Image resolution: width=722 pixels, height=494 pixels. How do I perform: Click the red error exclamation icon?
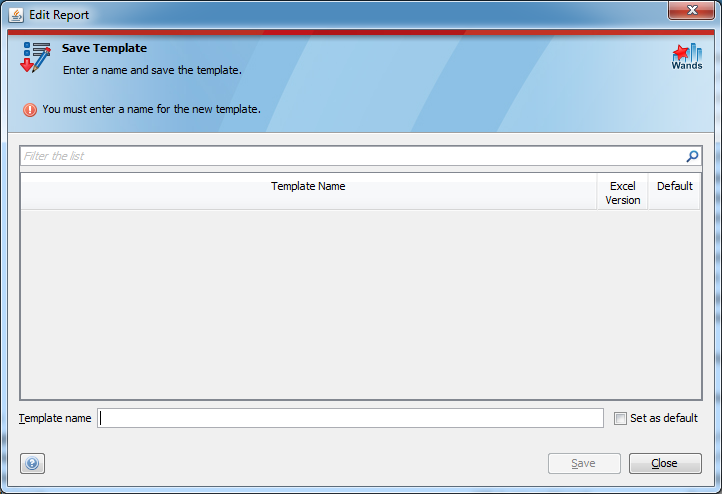[30, 110]
